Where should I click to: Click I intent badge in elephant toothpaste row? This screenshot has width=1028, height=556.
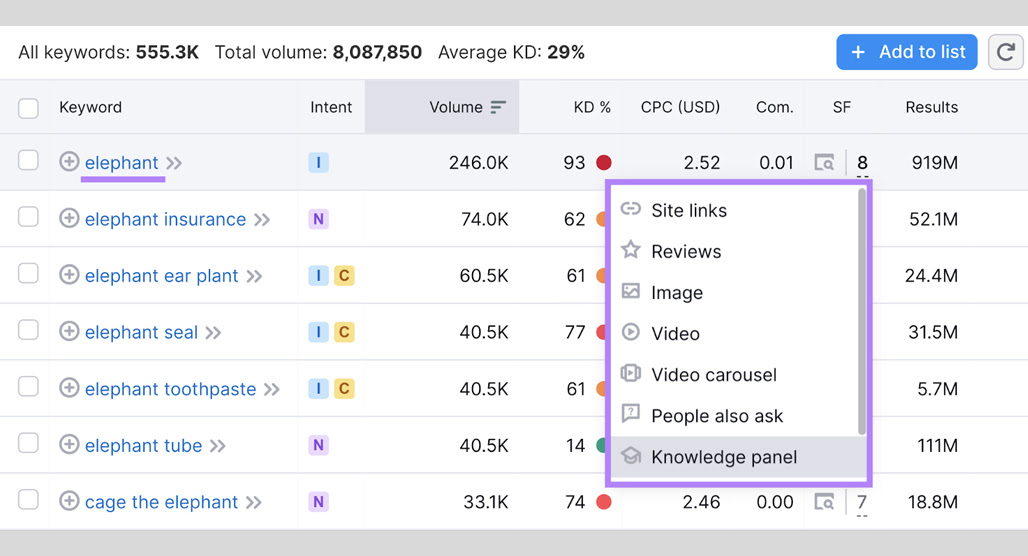(x=319, y=389)
